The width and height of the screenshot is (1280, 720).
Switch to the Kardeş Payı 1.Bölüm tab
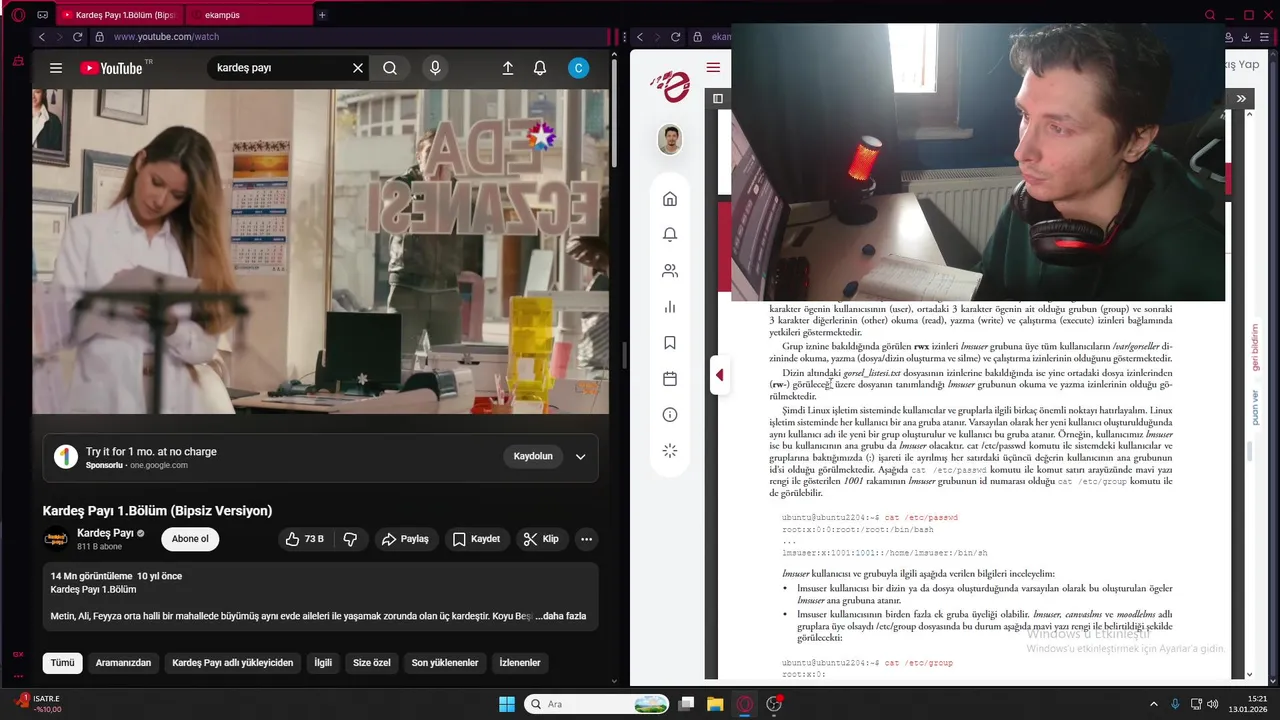coord(119,15)
